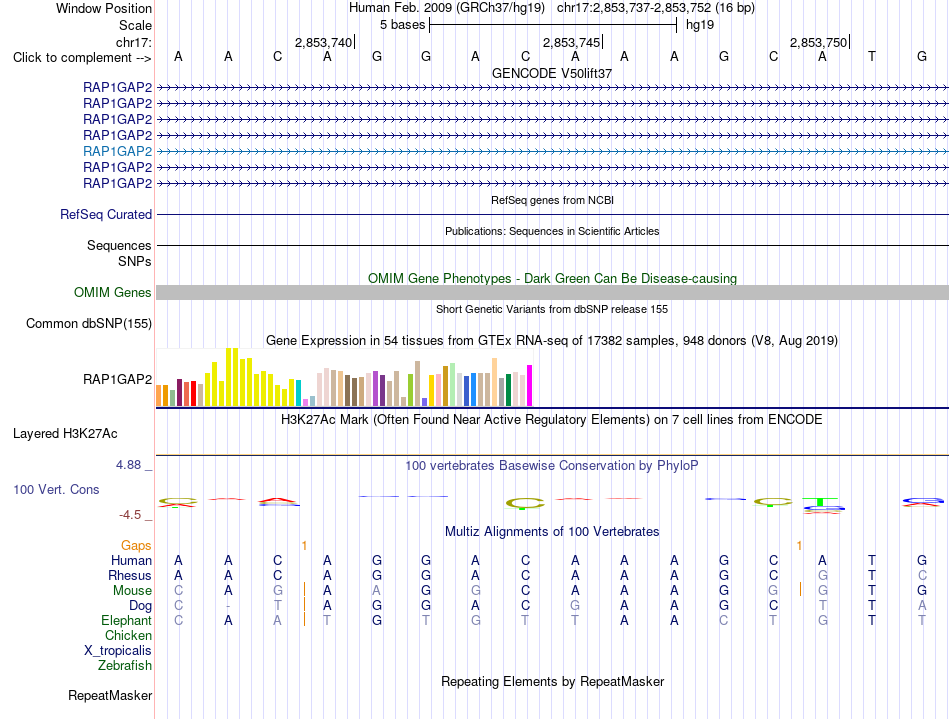
Task: Click the RepeatMasker track label
Action: [110, 695]
